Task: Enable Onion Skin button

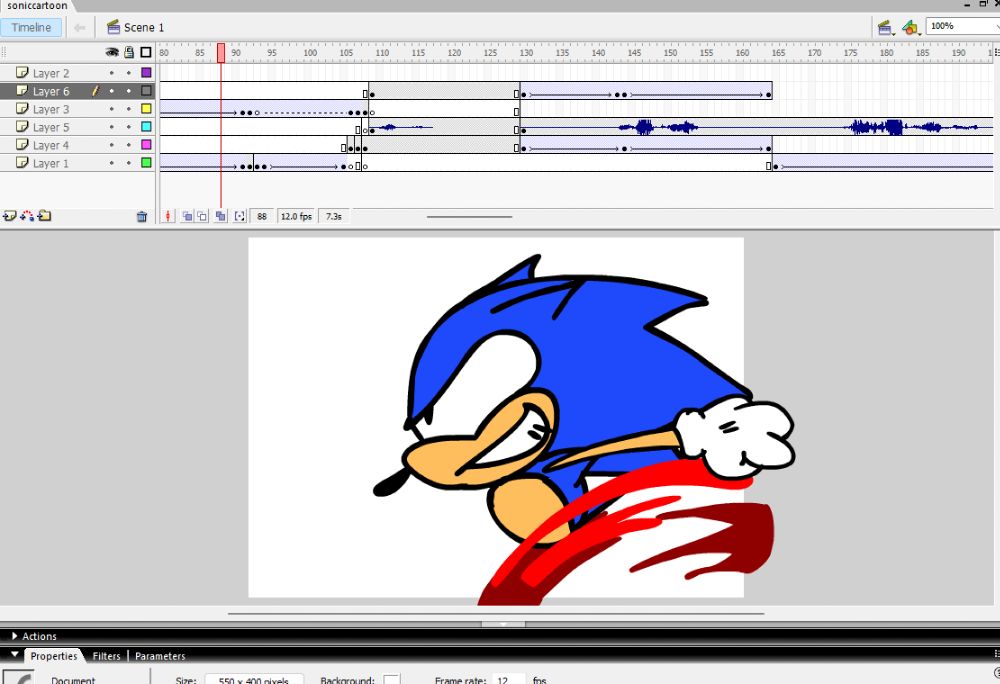Action: pyautogui.click(x=187, y=217)
